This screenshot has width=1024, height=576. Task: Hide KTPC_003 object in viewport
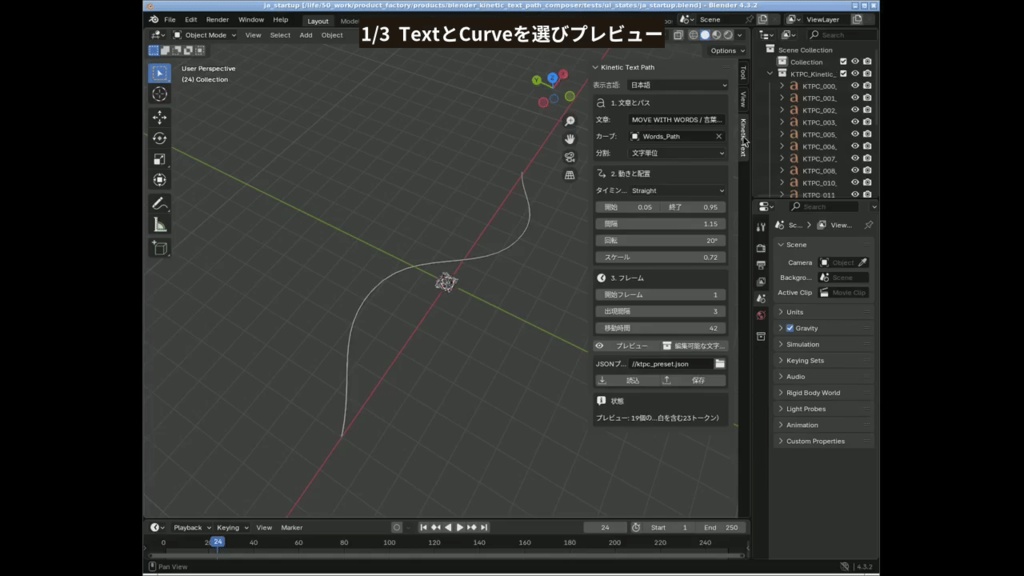tap(855, 122)
